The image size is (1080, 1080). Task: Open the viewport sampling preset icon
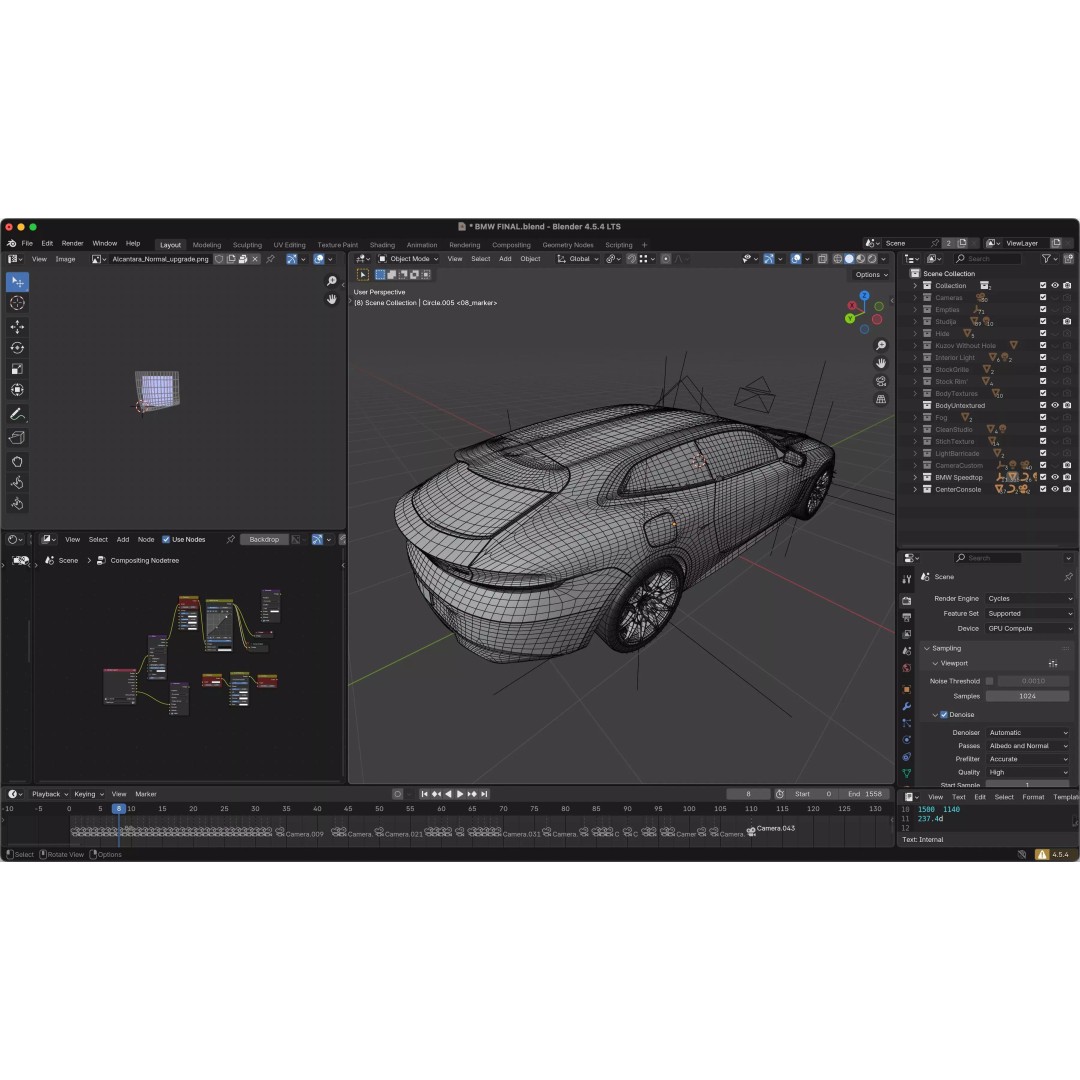[x=1052, y=663]
